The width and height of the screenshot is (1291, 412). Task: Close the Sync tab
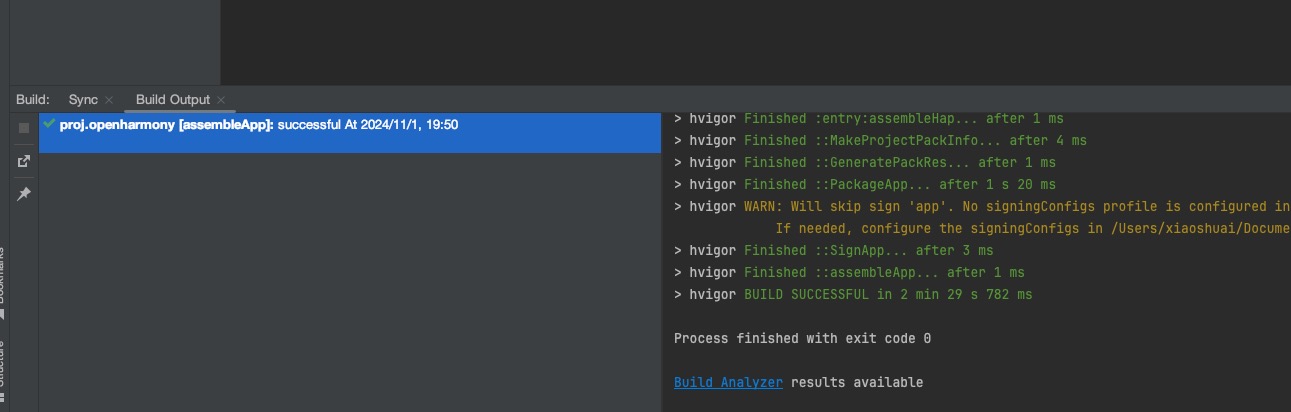click(x=109, y=100)
